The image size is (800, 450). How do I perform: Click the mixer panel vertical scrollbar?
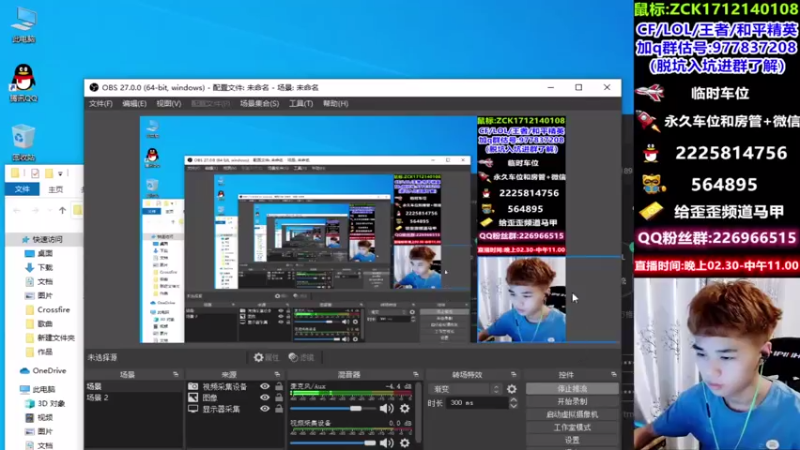(418, 412)
